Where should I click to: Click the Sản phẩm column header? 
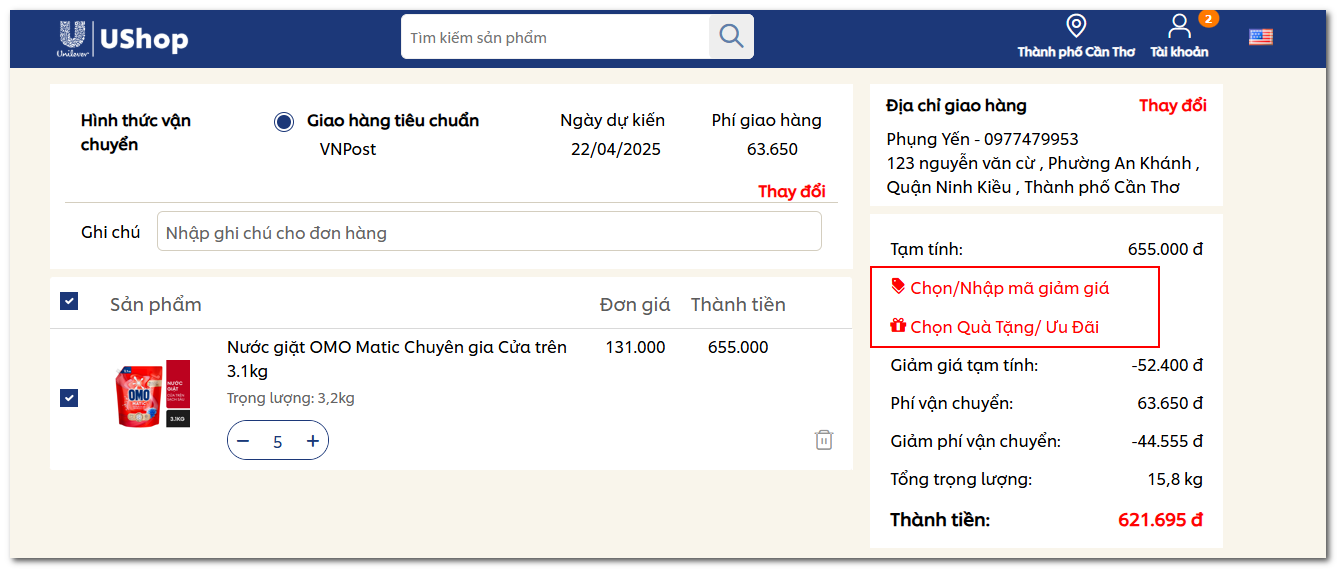click(156, 304)
